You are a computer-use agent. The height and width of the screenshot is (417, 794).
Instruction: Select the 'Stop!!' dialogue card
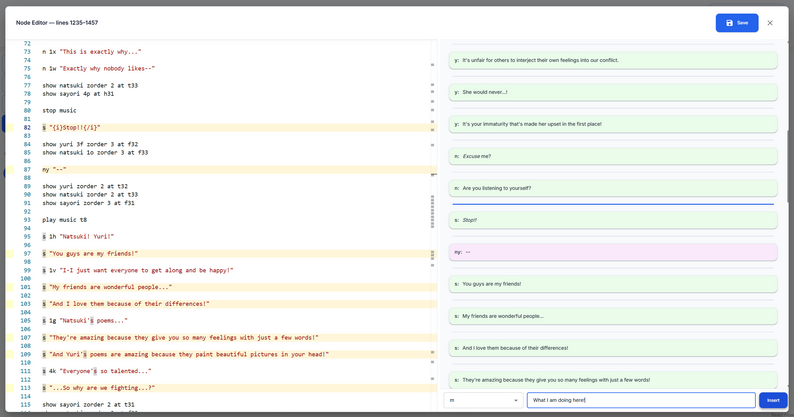[612, 220]
